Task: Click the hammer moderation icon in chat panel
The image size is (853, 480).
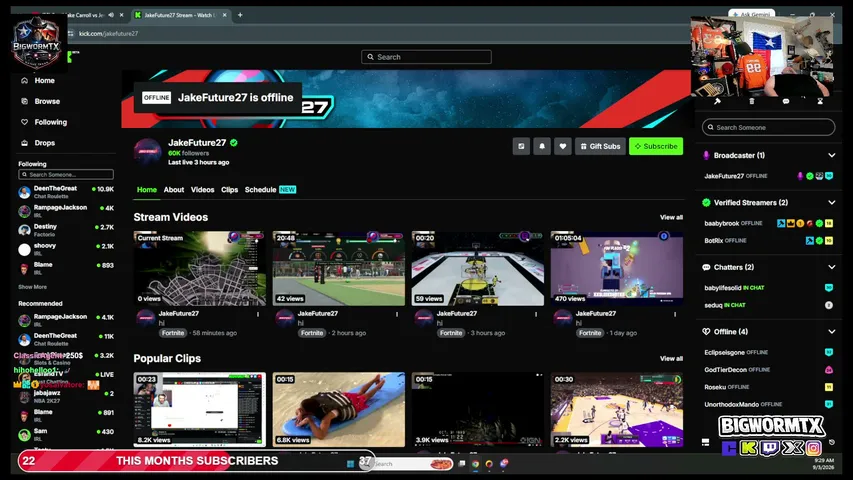Action: pos(717,101)
